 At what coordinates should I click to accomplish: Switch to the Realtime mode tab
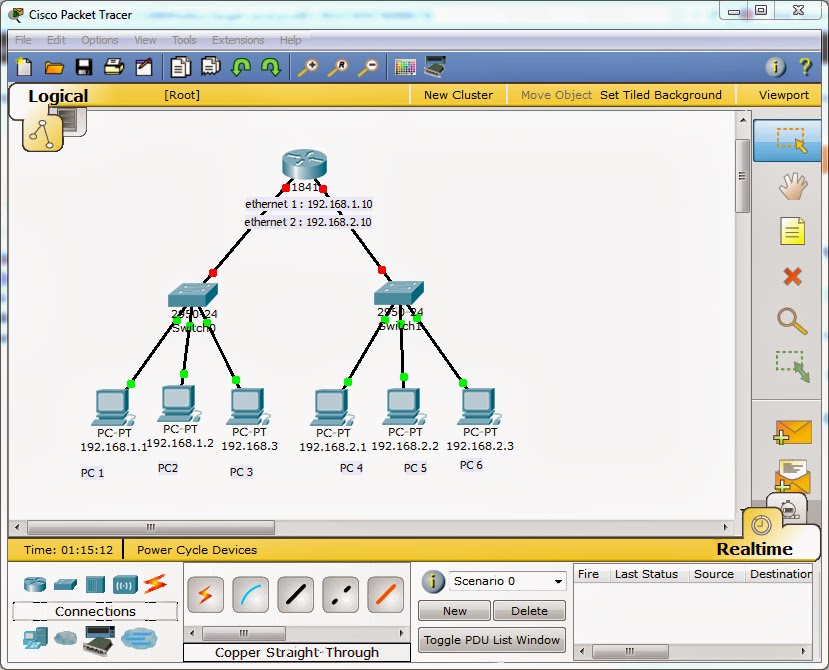point(754,549)
